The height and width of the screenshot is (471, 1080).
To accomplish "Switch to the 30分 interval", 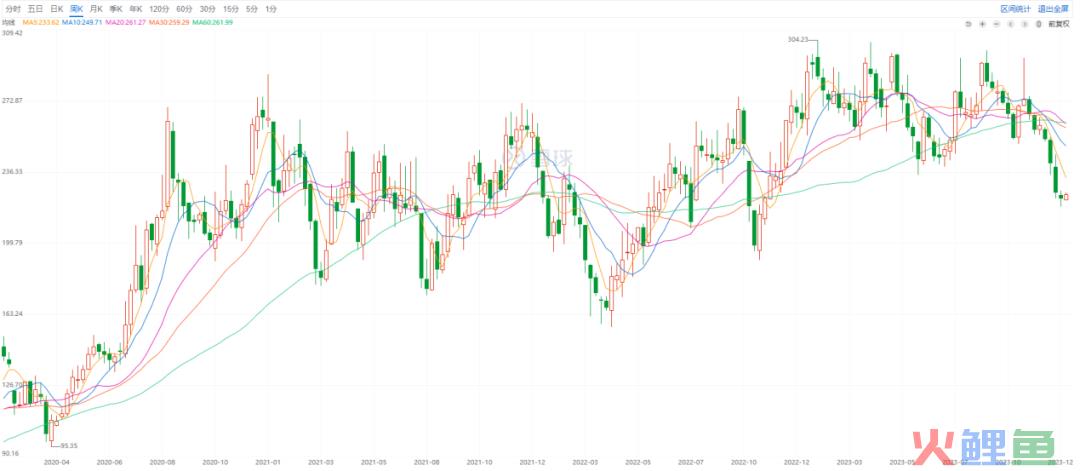I will (x=207, y=9).
